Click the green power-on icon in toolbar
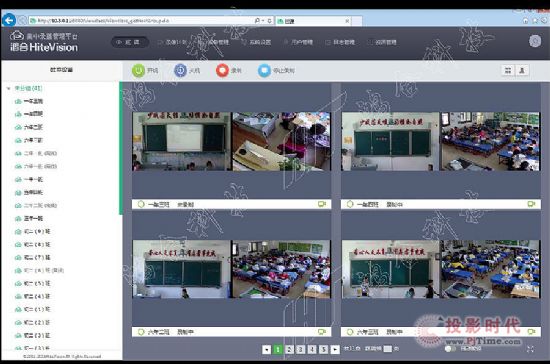550x364 pixels. pos(139,70)
